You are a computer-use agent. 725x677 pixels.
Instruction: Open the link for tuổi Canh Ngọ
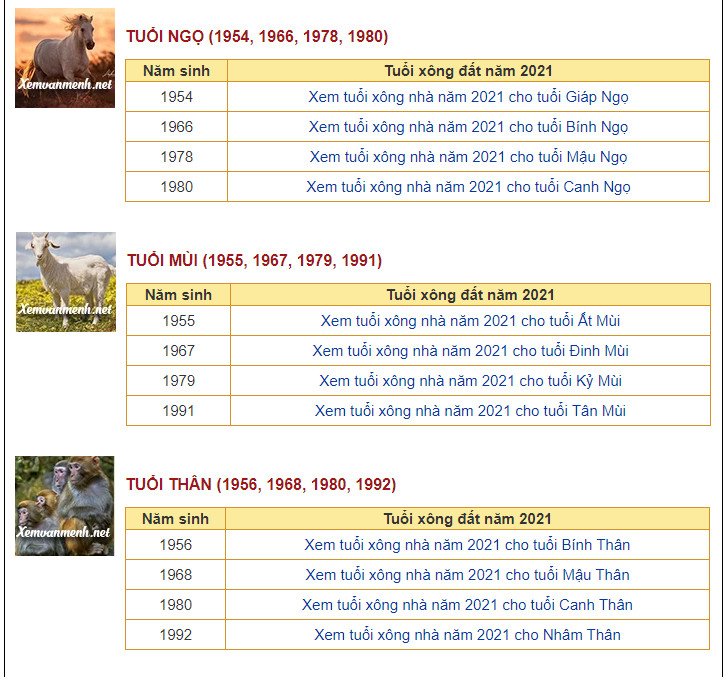468,187
